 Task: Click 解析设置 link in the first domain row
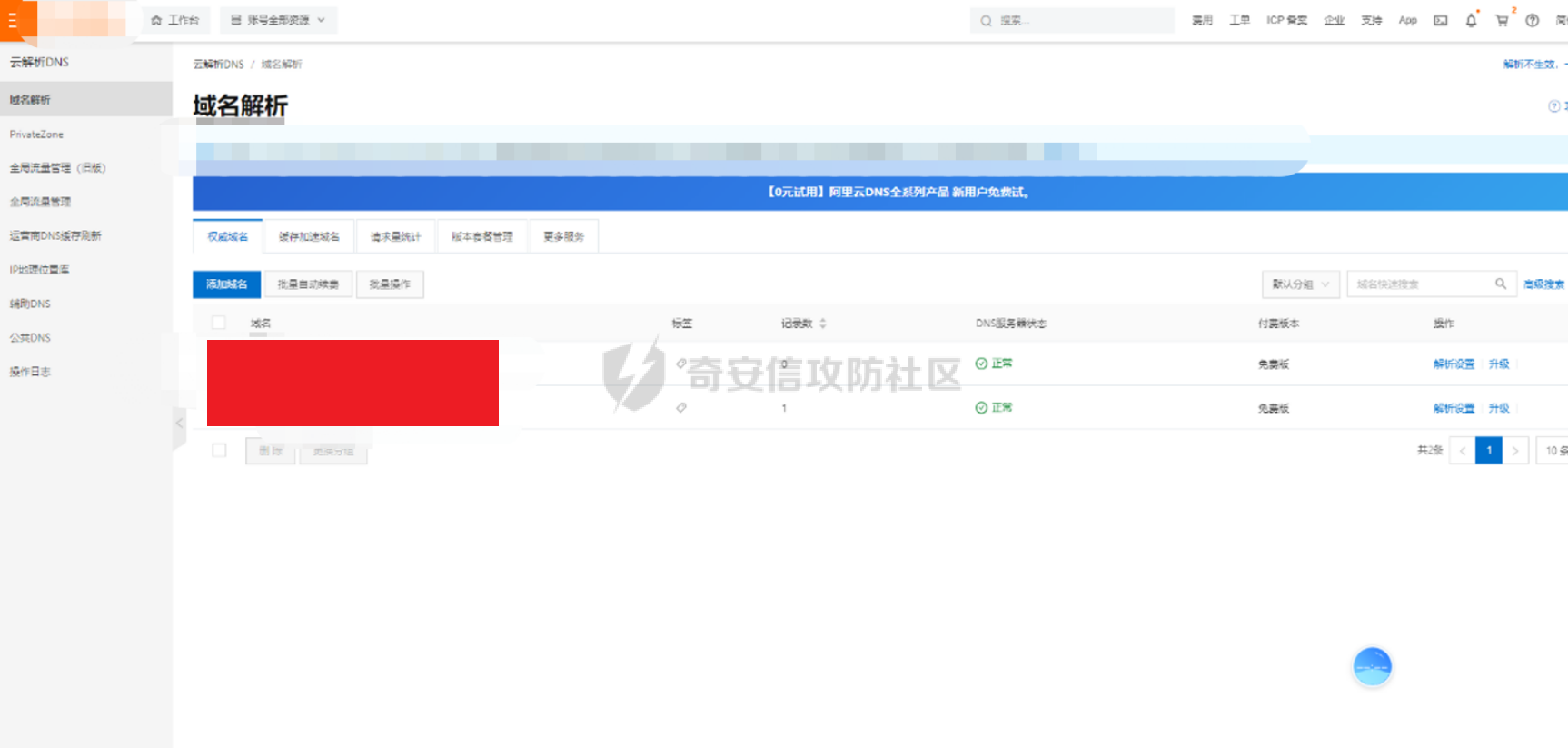point(1454,364)
